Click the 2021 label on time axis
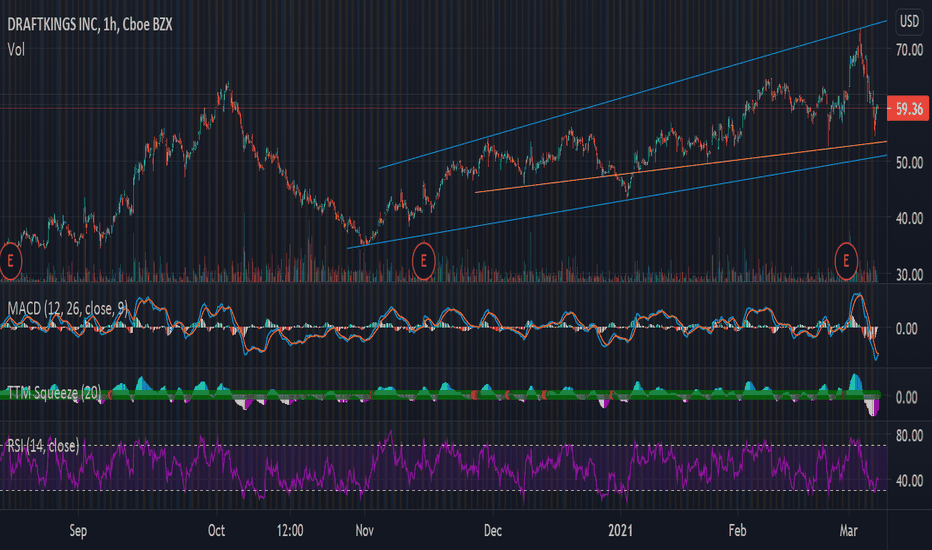932x550 pixels. (621, 530)
